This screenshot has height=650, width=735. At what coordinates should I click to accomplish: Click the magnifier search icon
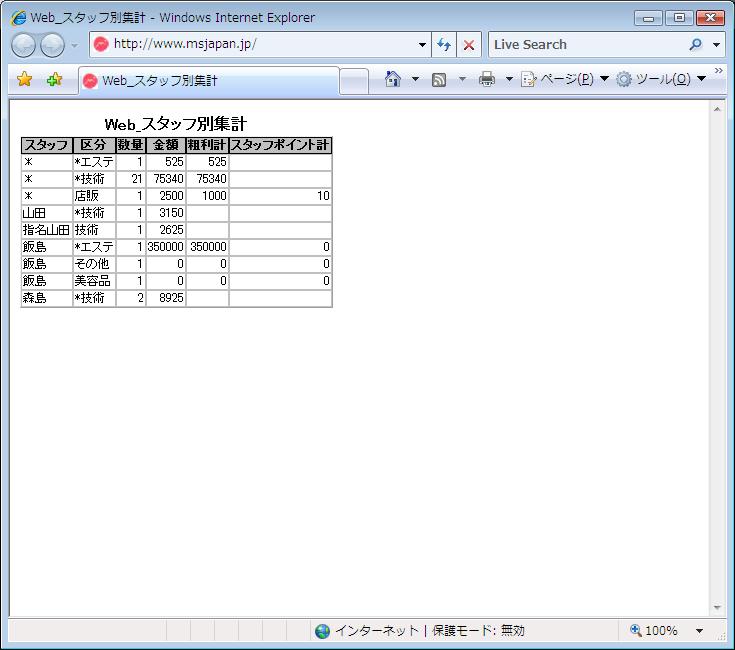click(x=696, y=45)
